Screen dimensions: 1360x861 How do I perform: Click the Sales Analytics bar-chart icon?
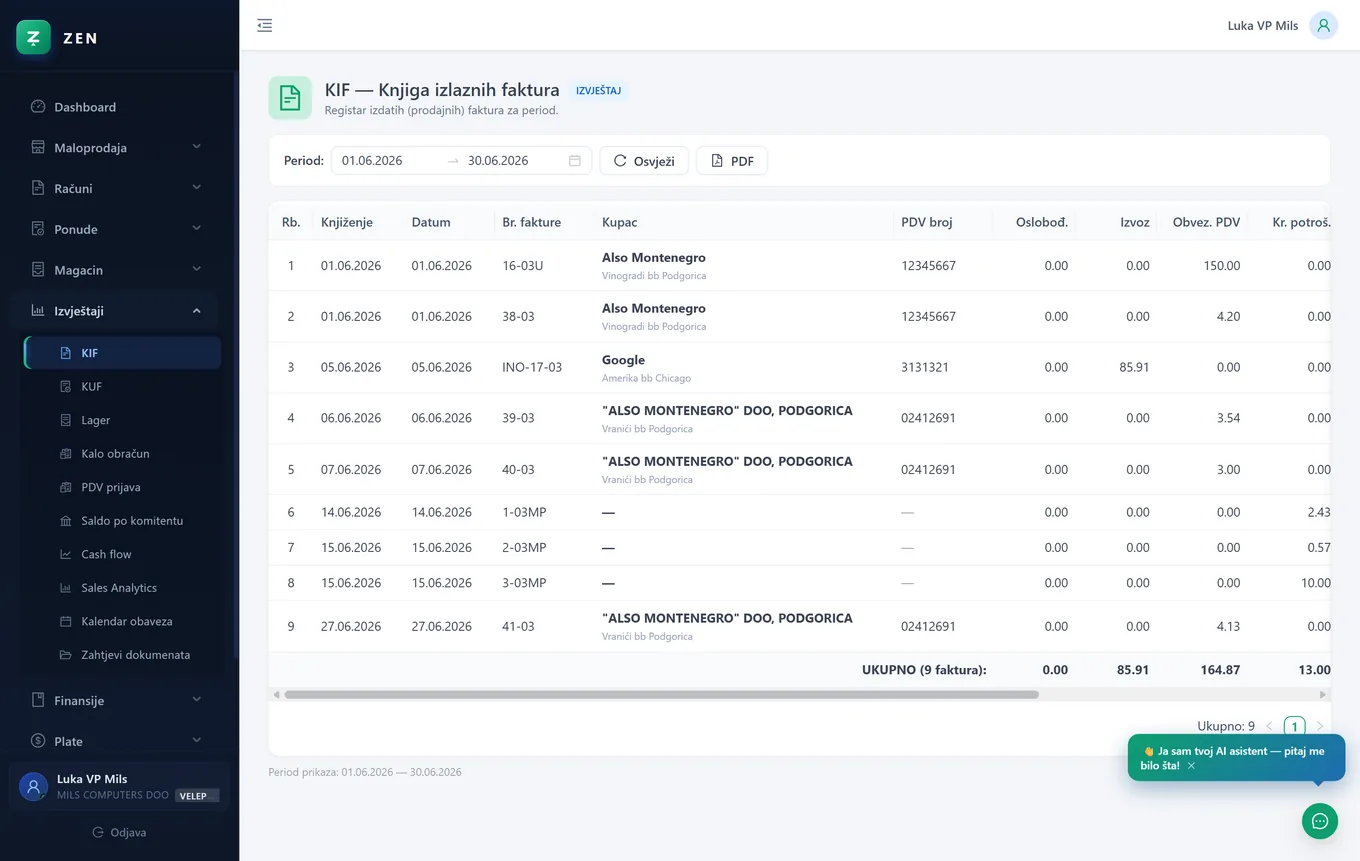(66, 588)
